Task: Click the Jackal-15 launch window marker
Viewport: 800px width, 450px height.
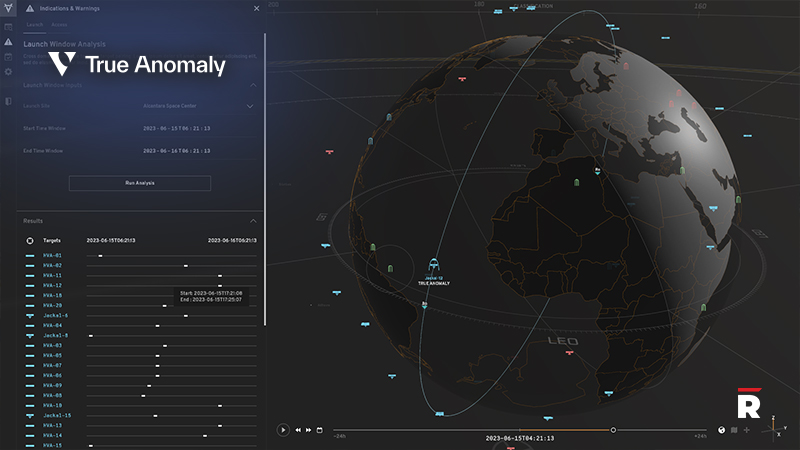Action: tap(155, 416)
